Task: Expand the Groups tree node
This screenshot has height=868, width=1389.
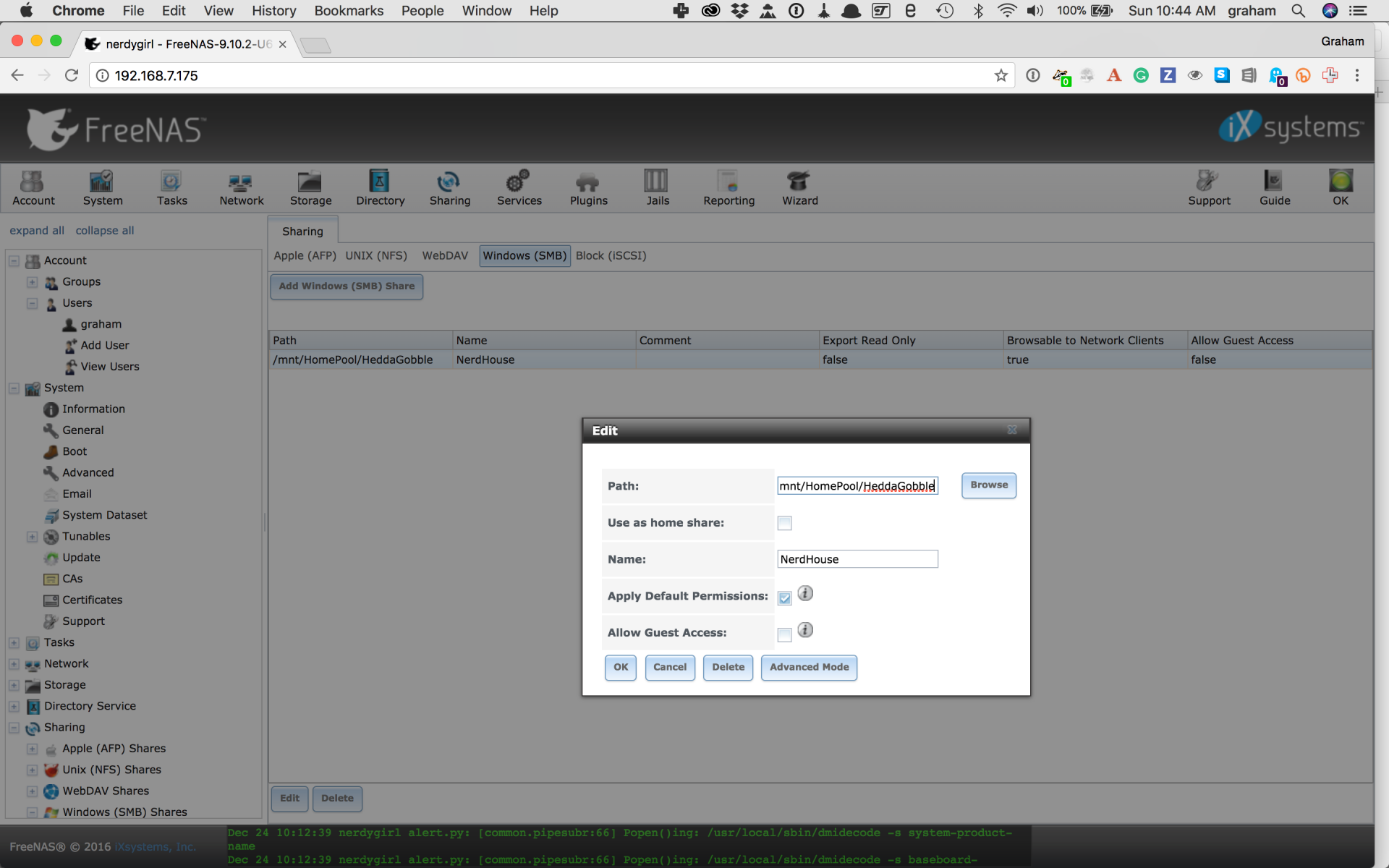Action: [32, 282]
